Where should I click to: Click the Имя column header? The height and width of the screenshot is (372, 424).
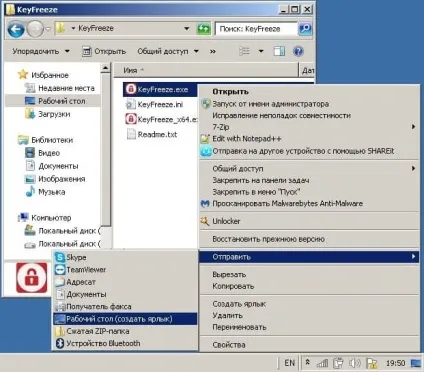tap(206, 70)
